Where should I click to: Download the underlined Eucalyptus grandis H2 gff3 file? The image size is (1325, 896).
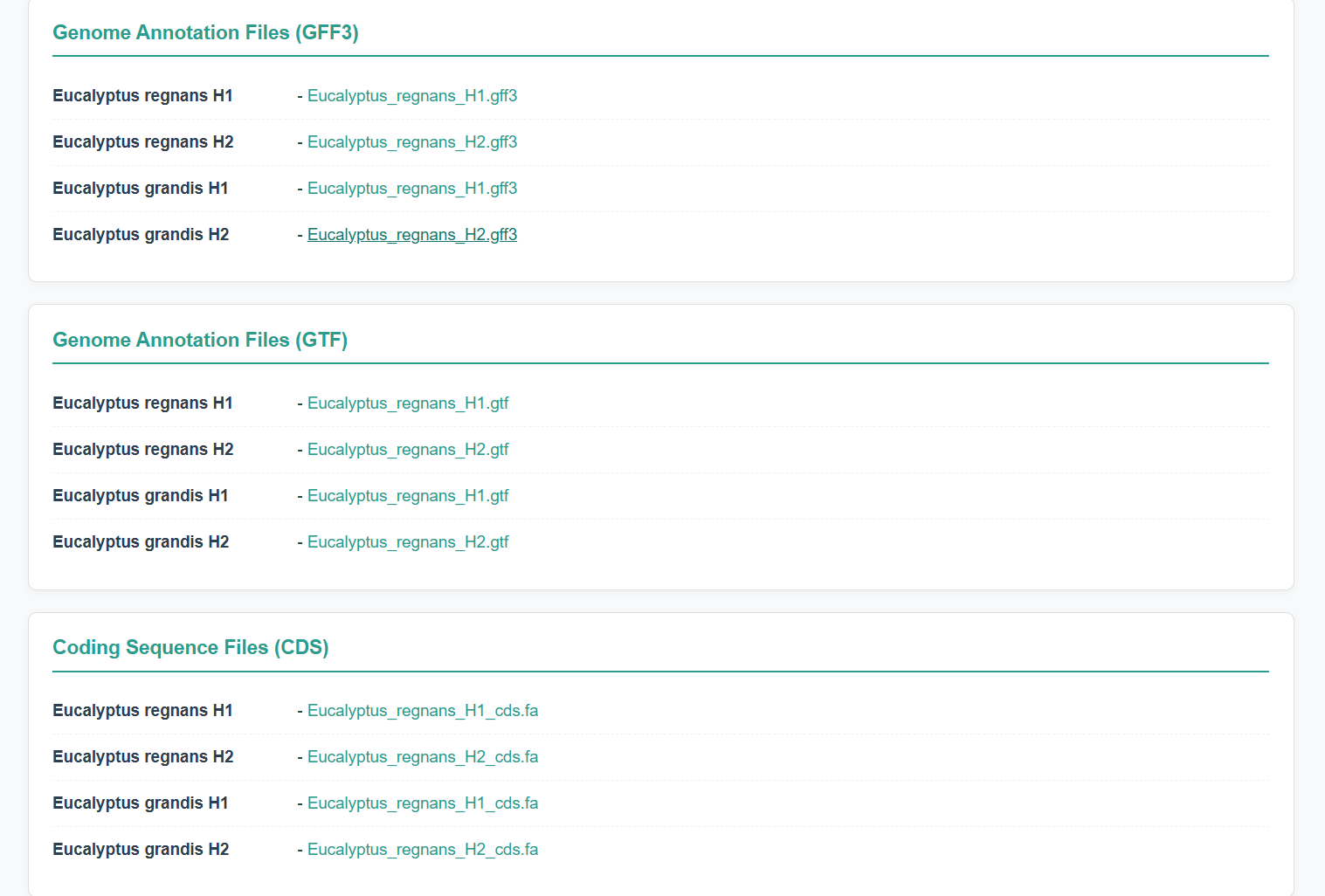[x=411, y=234]
